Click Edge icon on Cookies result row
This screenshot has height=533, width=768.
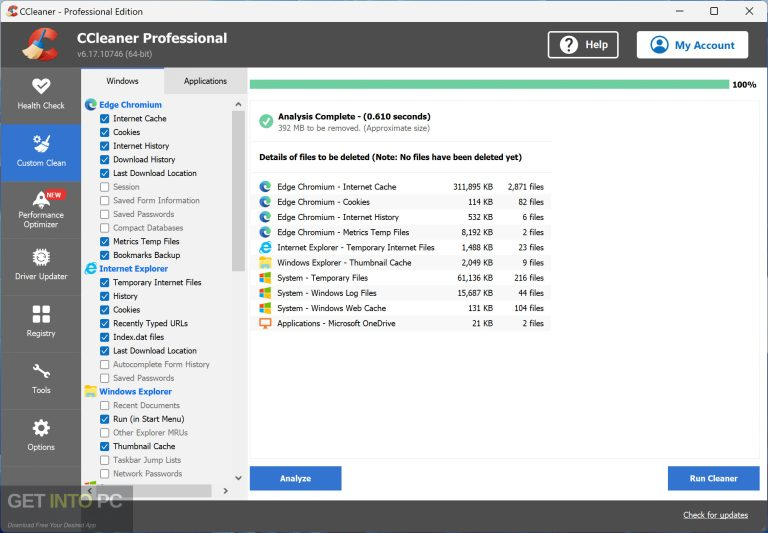pos(265,202)
